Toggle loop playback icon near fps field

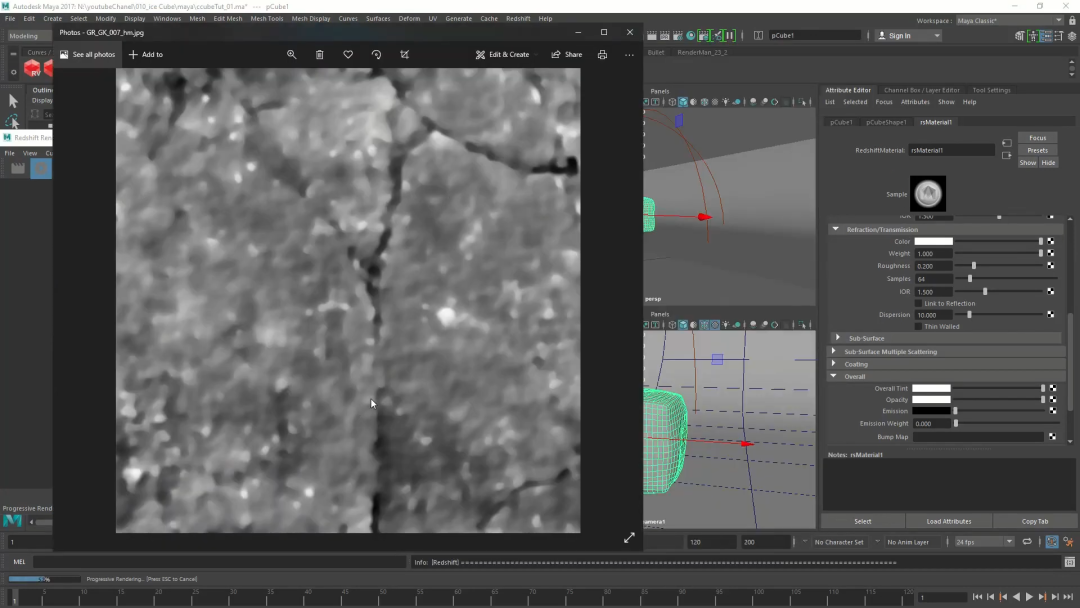click(1027, 542)
